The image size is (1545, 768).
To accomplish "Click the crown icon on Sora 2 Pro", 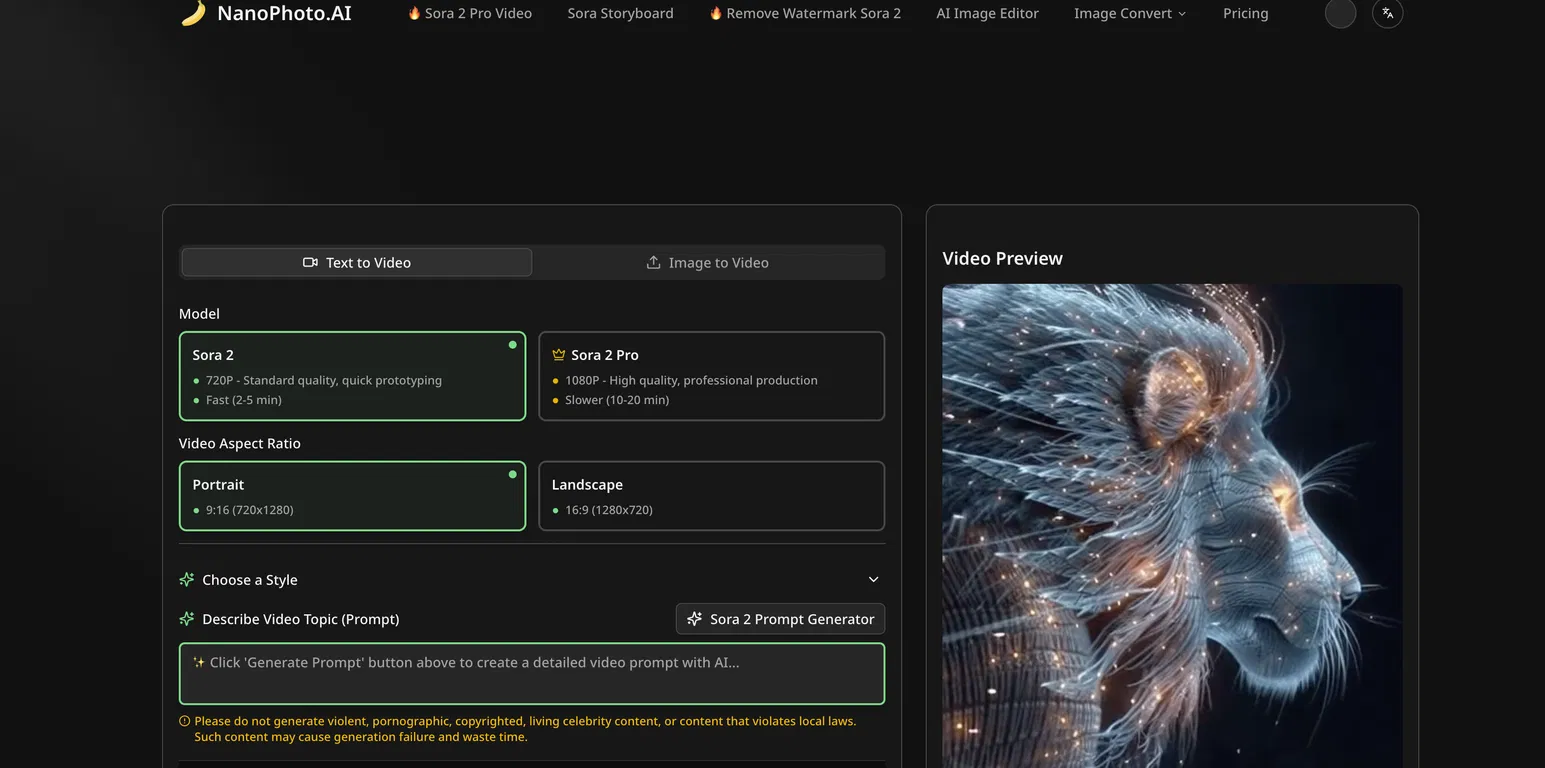I will 559,355.
